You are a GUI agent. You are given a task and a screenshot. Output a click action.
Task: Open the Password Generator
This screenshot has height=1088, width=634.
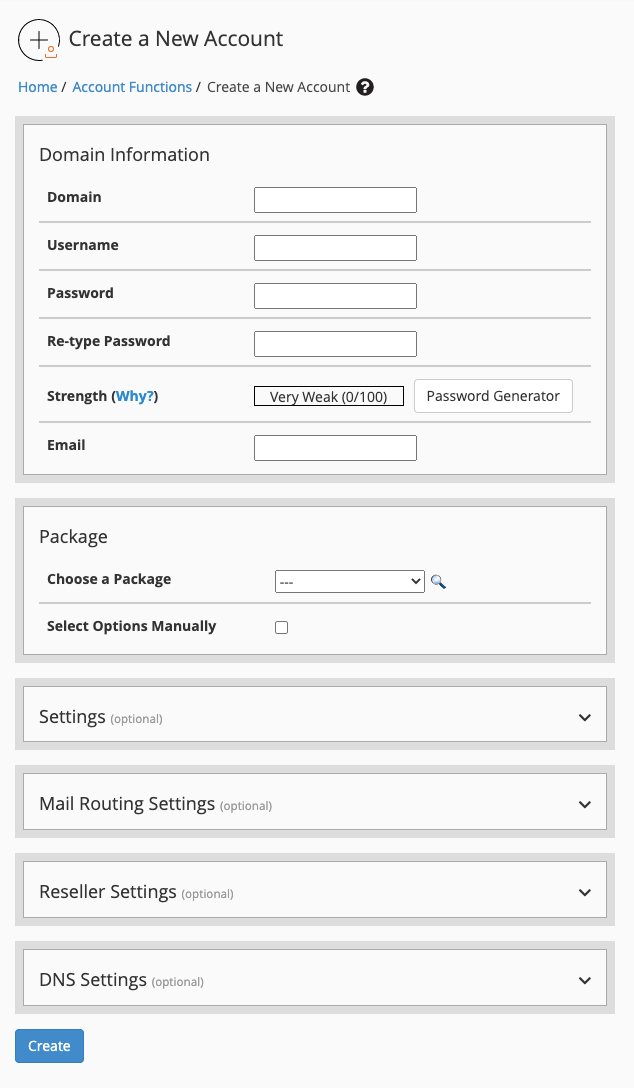(x=493, y=396)
